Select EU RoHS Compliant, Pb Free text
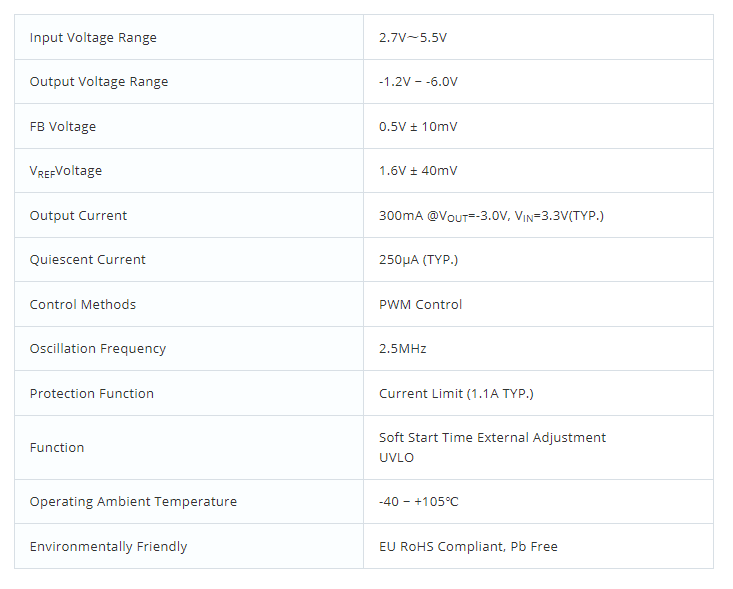The height and width of the screenshot is (589, 733). pos(468,546)
